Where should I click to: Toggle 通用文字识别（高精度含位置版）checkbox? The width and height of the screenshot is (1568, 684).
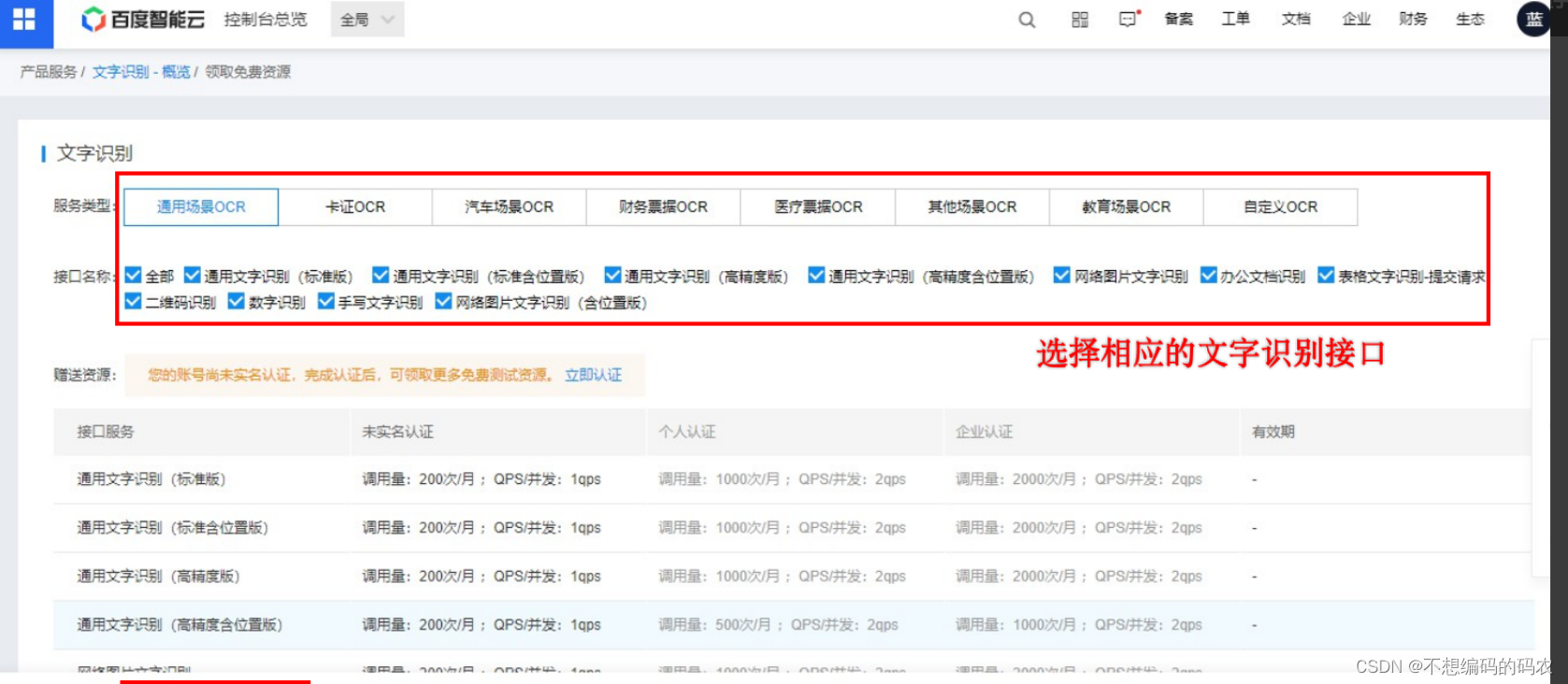[816, 276]
